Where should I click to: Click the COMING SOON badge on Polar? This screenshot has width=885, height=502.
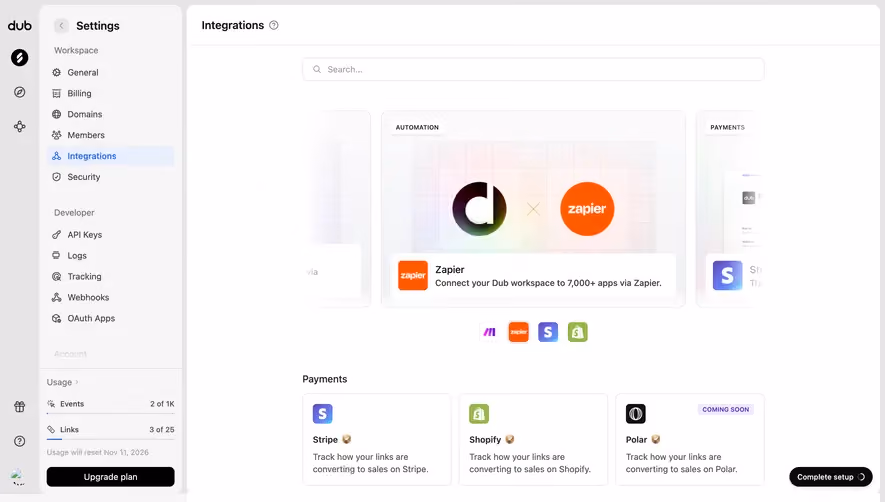pos(725,409)
